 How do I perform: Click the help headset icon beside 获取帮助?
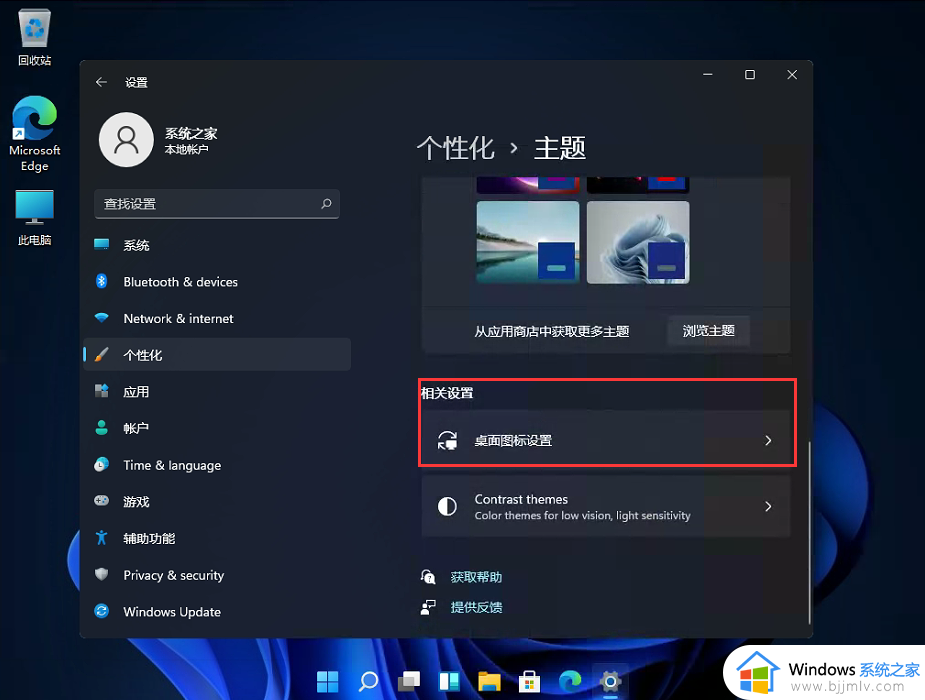tap(428, 577)
